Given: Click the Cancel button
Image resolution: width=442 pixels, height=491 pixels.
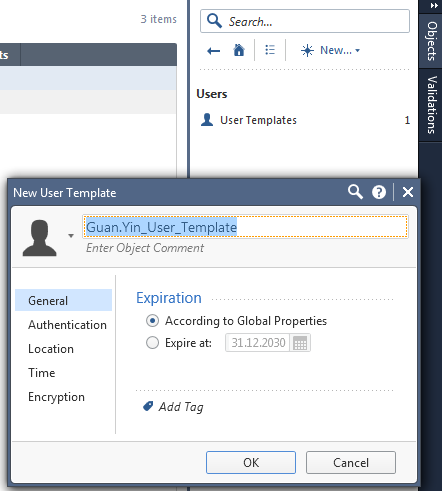Looking at the screenshot, I should coord(351,462).
